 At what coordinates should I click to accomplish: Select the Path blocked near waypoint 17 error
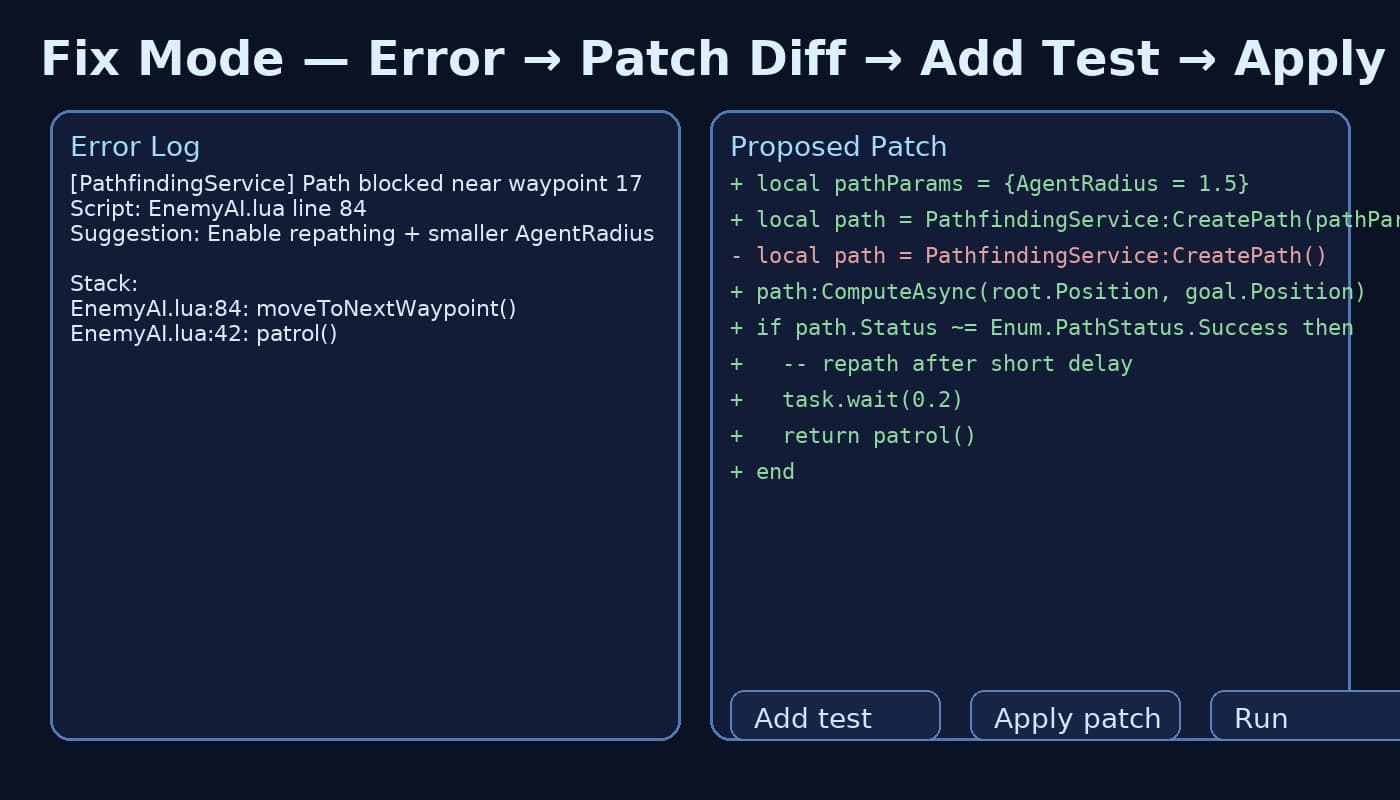coord(356,184)
